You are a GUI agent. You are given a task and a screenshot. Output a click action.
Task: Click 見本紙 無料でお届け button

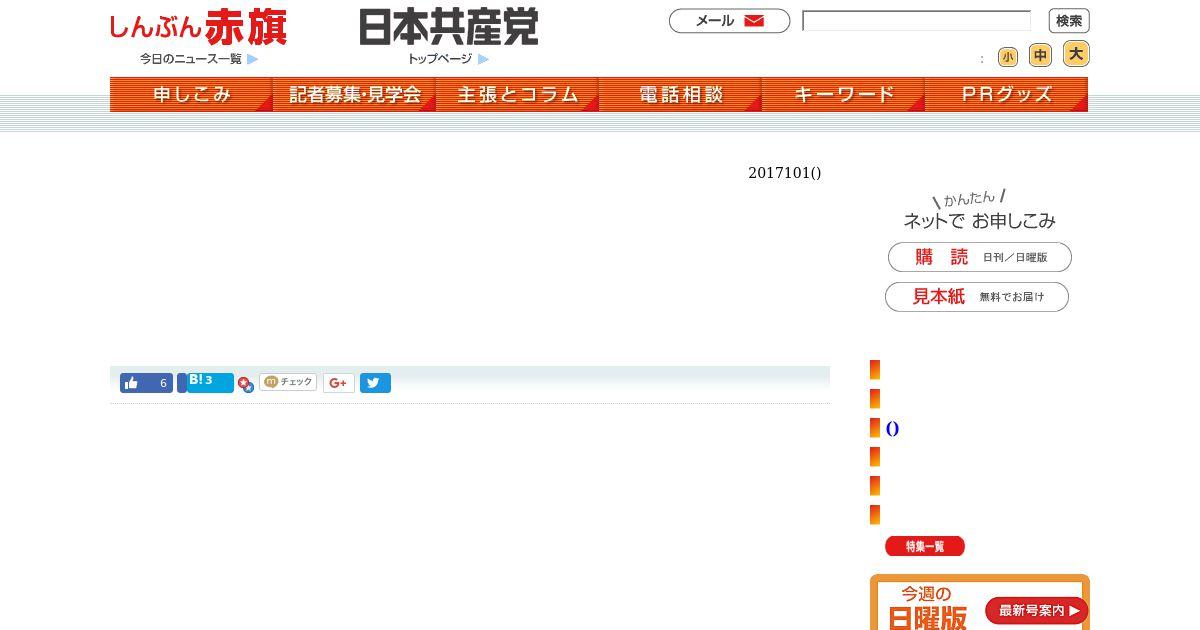tap(977, 297)
